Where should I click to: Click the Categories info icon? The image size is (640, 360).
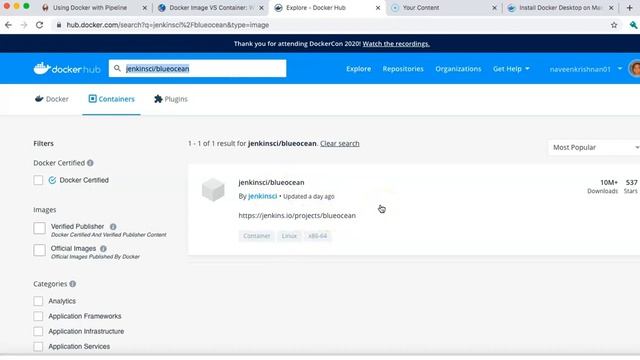(x=73, y=284)
